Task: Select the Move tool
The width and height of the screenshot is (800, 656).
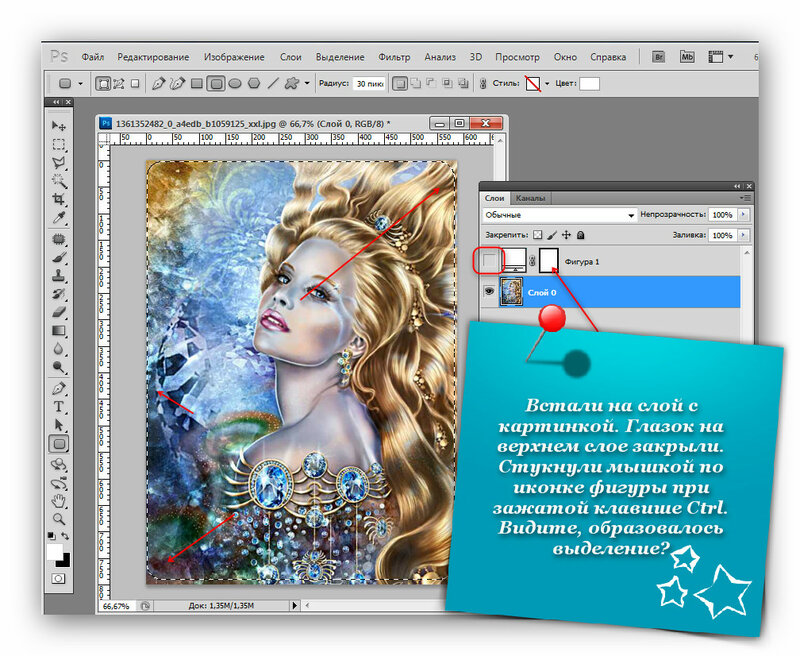Action: point(59,125)
